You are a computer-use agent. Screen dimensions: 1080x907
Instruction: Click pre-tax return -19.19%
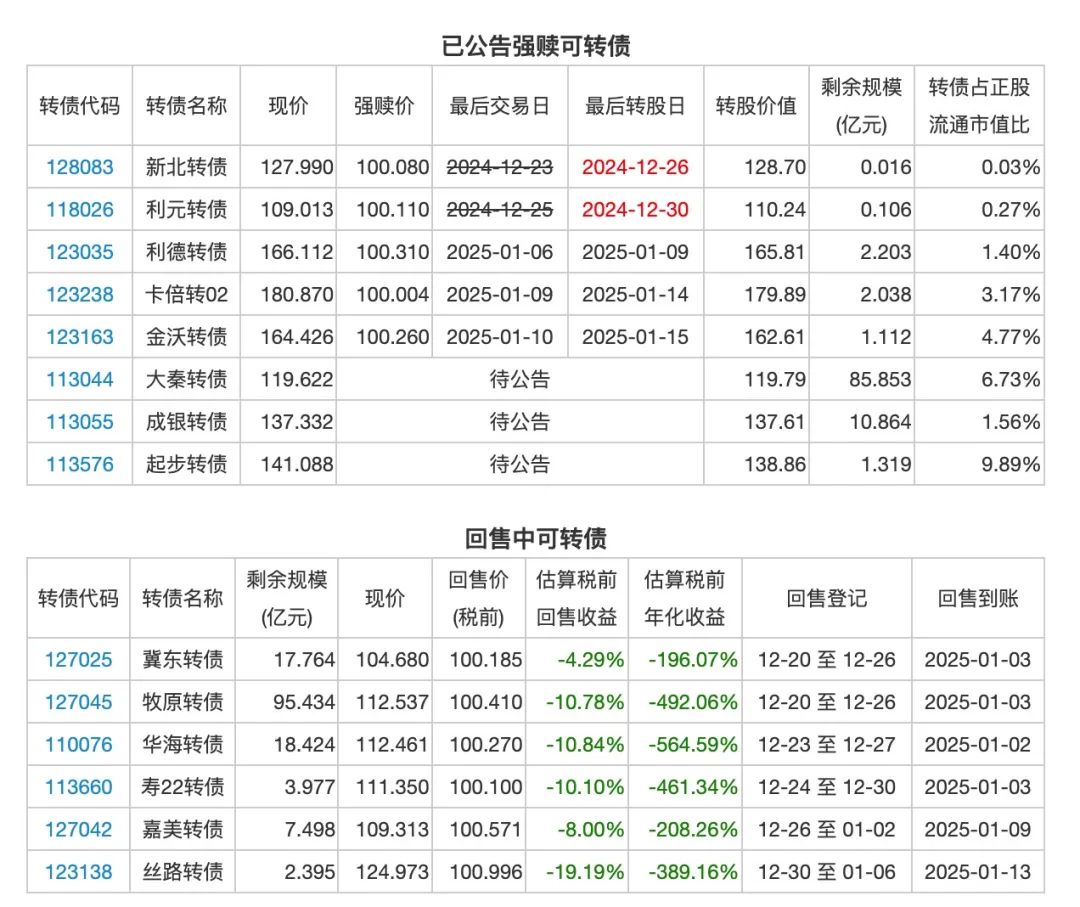[x=585, y=872]
